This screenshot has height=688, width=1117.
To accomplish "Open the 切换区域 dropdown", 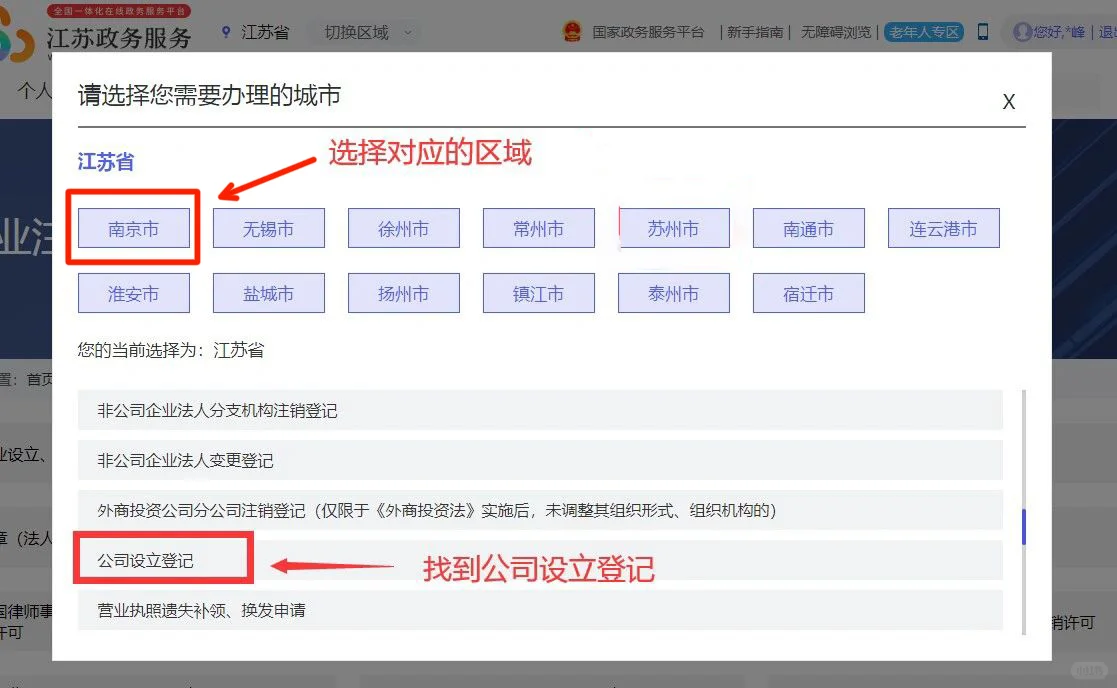I will (x=366, y=32).
